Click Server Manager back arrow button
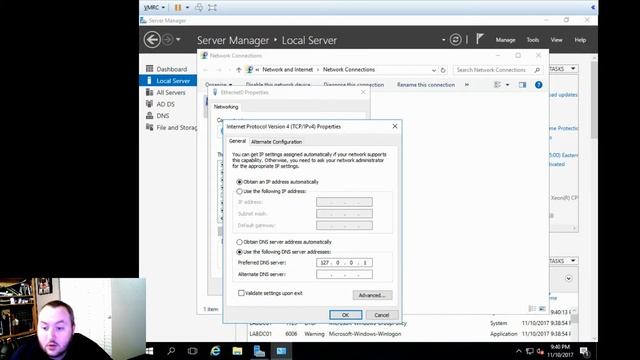Screen dimensions: 640x360 [152, 40]
